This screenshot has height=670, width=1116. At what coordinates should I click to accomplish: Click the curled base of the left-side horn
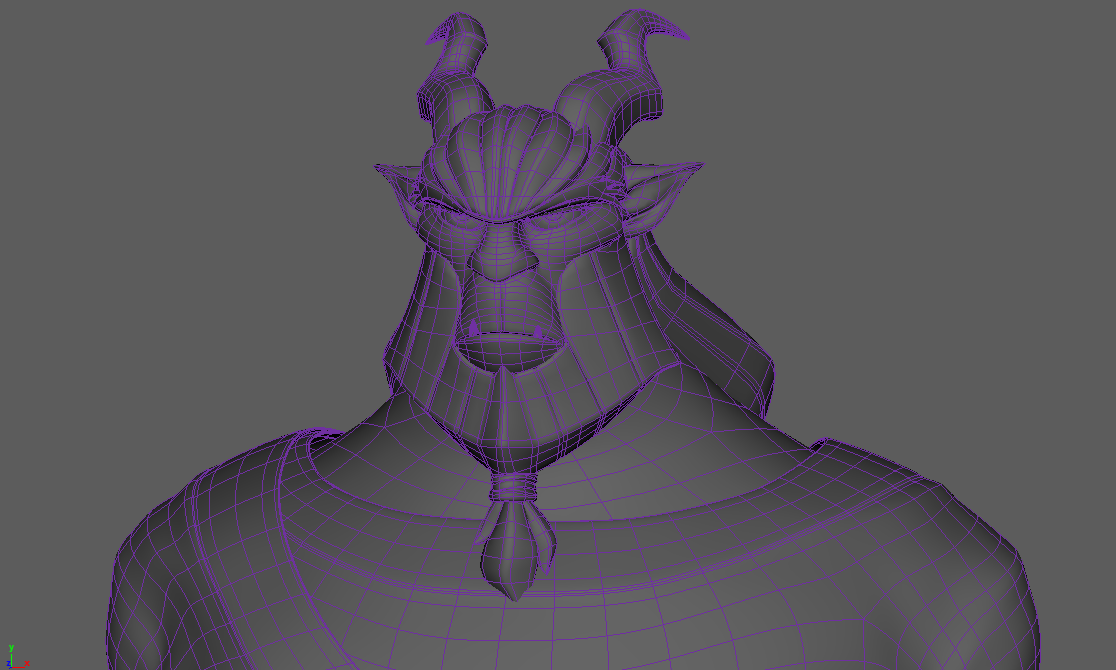[x=446, y=100]
